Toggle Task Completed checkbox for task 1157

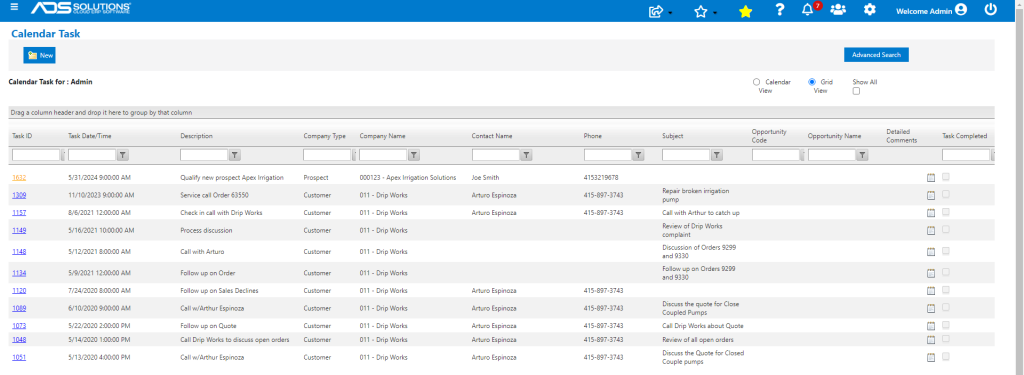[x=946, y=212]
